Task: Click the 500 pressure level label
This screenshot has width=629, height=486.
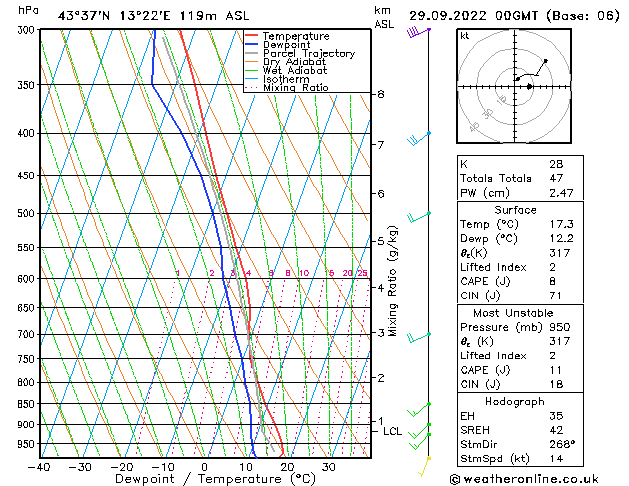Action: click(x=28, y=213)
